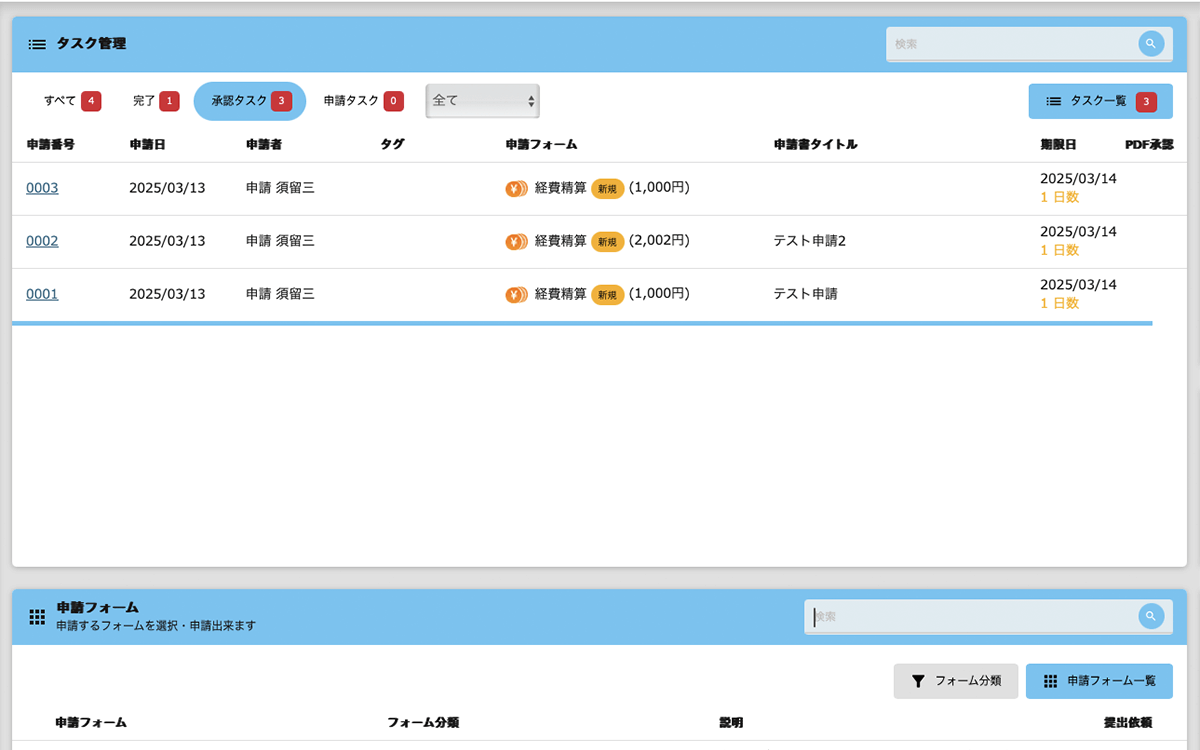1200x750 pixels.
Task: Click the funnel icon on フォーム分類 button
Action: tap(918, 681)
